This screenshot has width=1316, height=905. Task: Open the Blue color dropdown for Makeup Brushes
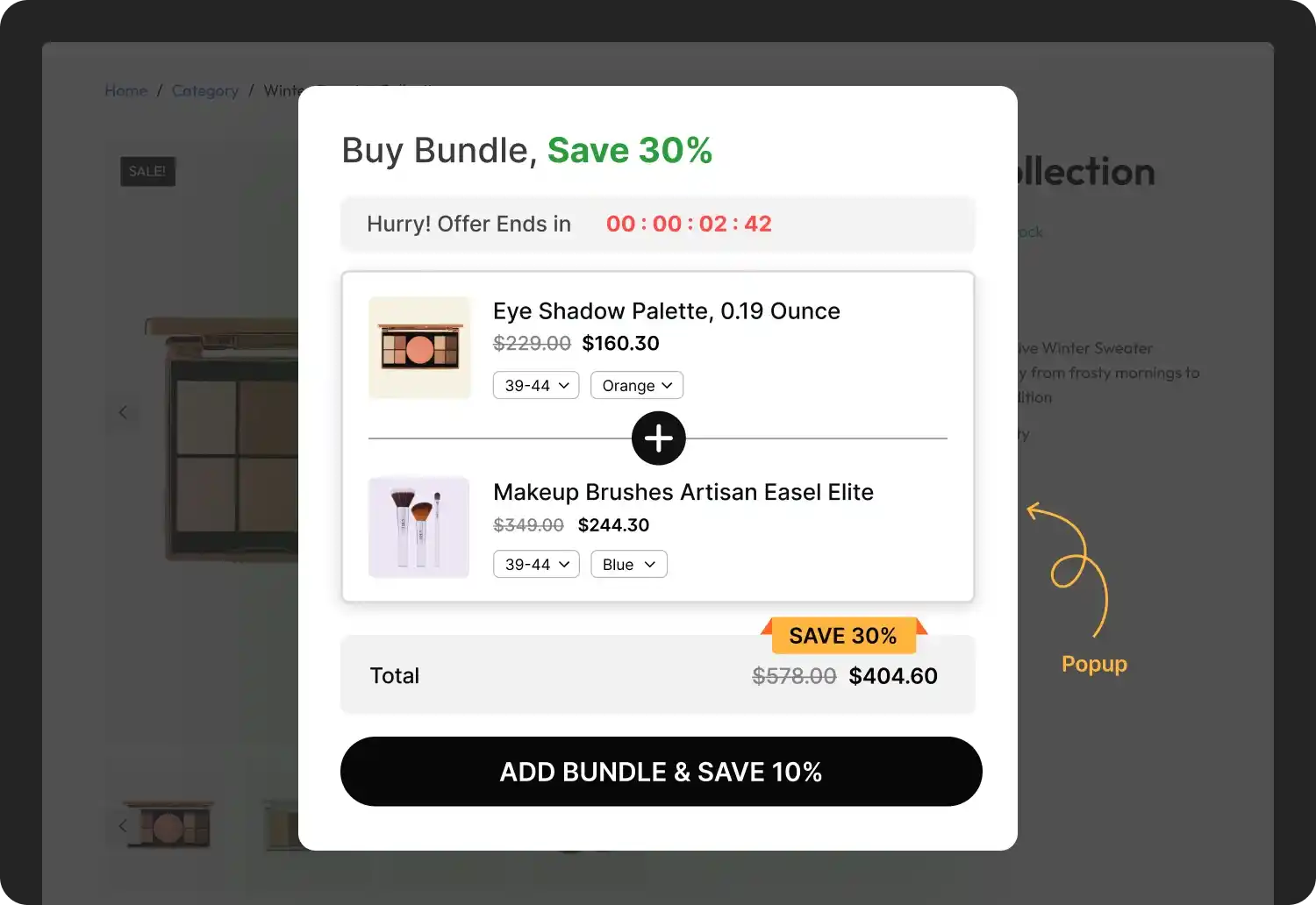click(628, 564)
